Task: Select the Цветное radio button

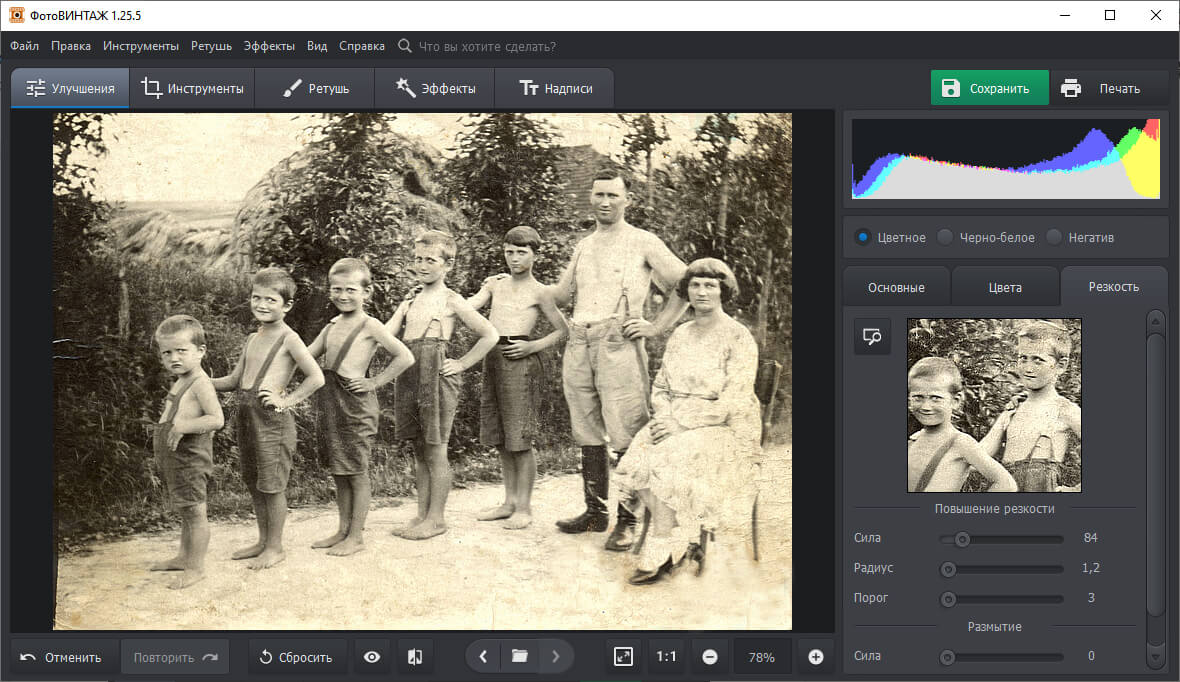Action: 863,237
